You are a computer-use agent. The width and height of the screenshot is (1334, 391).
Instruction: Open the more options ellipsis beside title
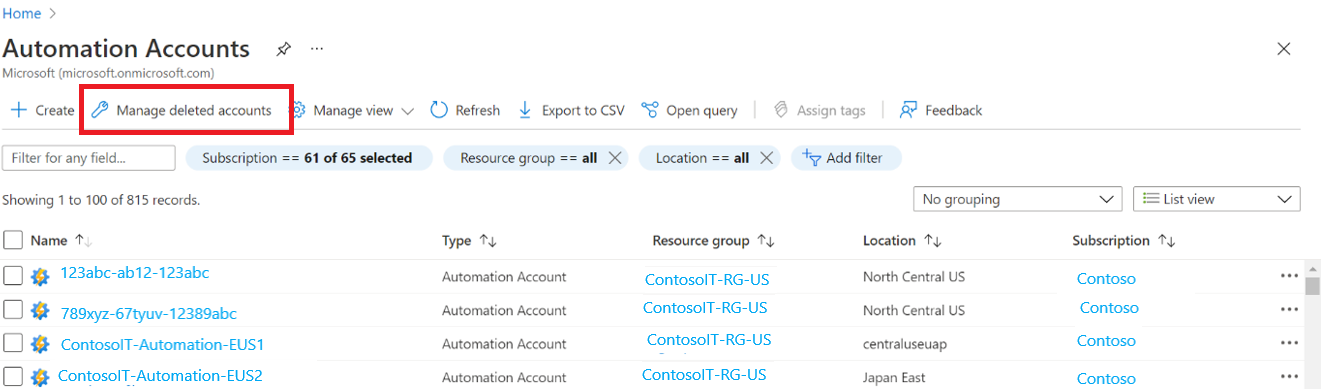pyautogui.click(x=316, y=48)
